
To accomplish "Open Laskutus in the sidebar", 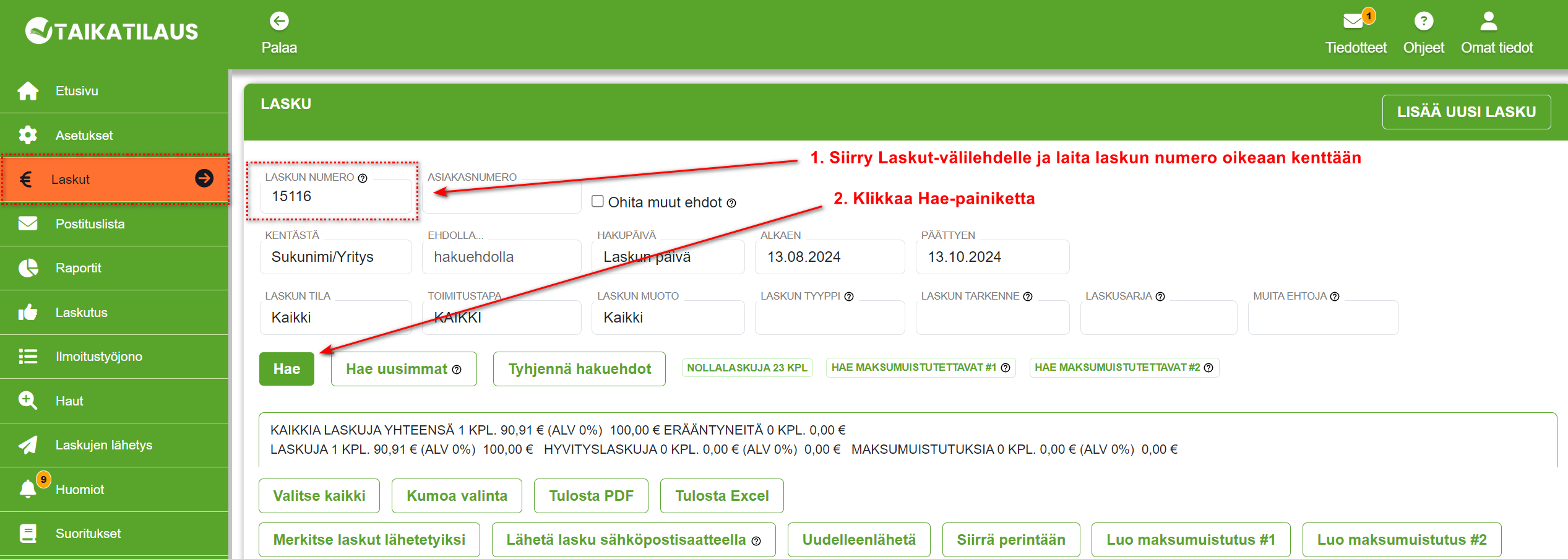I will (114, 312).
